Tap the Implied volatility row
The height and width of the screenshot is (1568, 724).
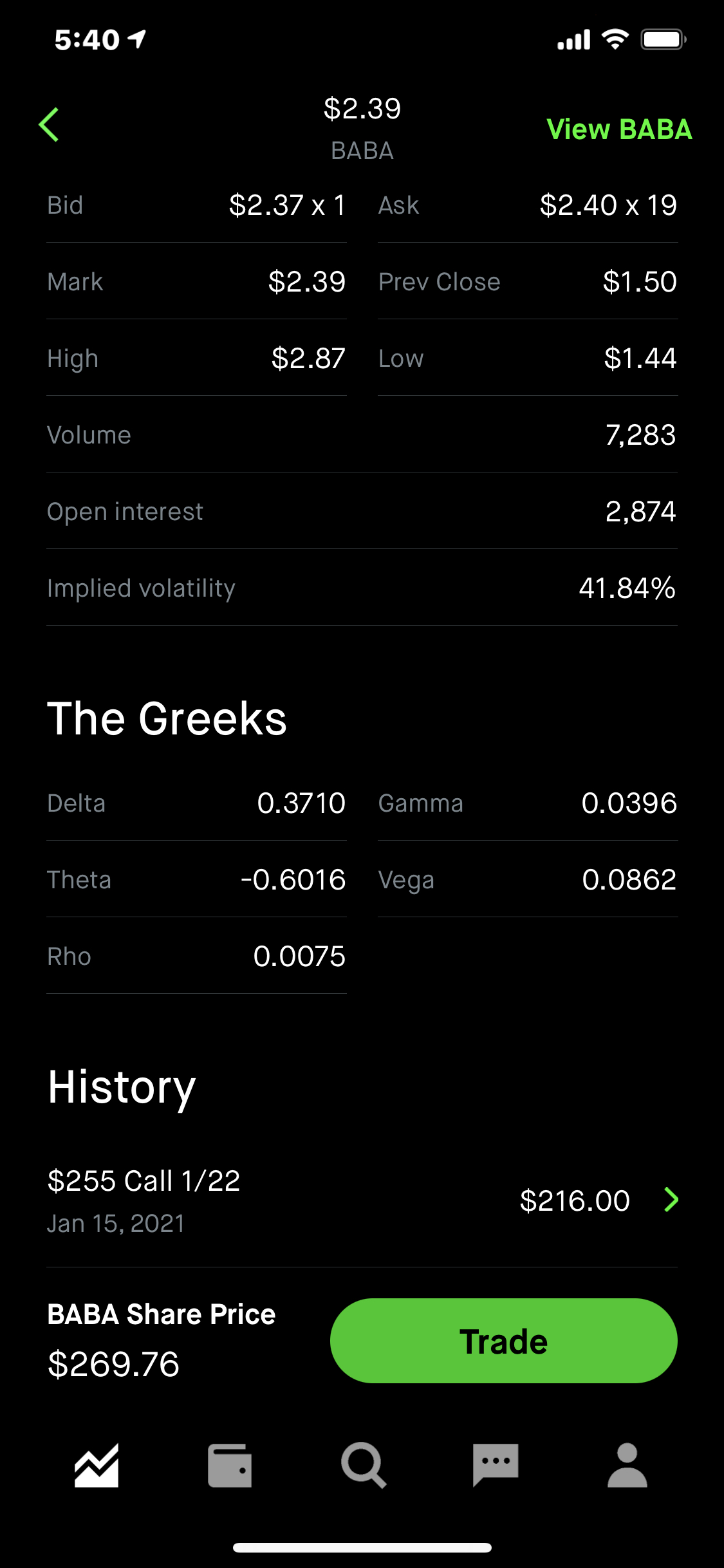[362, 588]
